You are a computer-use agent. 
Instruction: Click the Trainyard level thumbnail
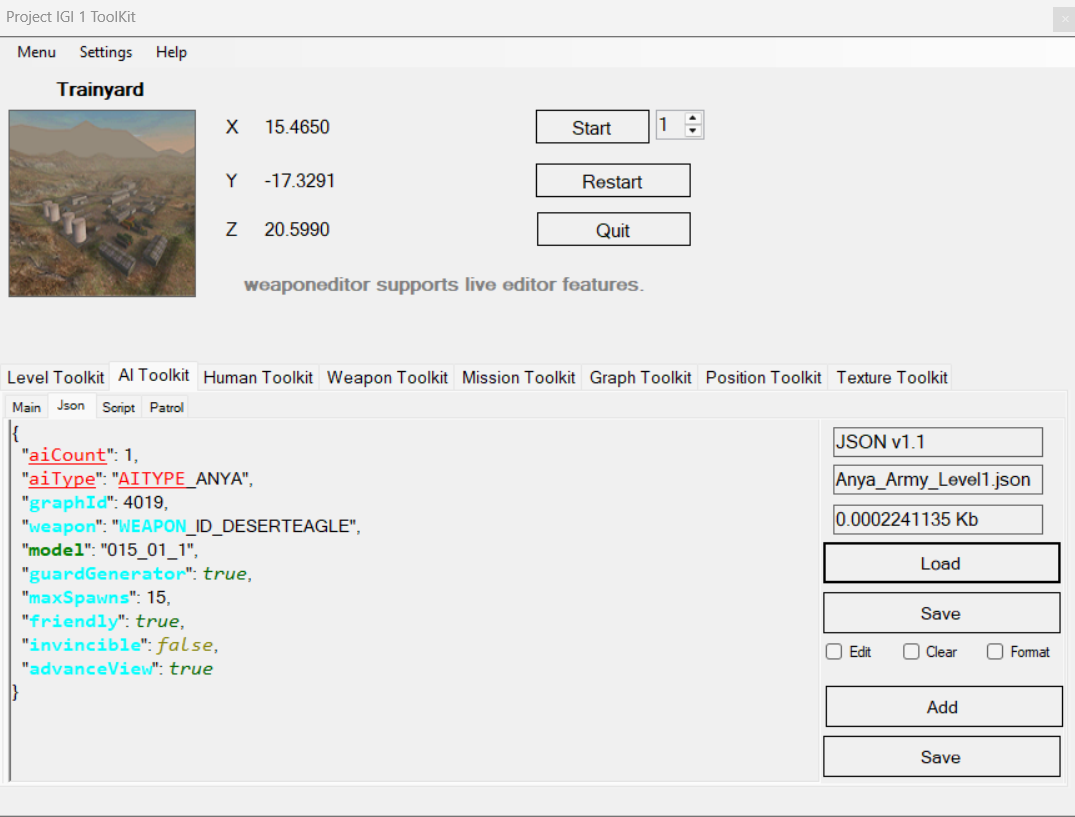point(102,204)
